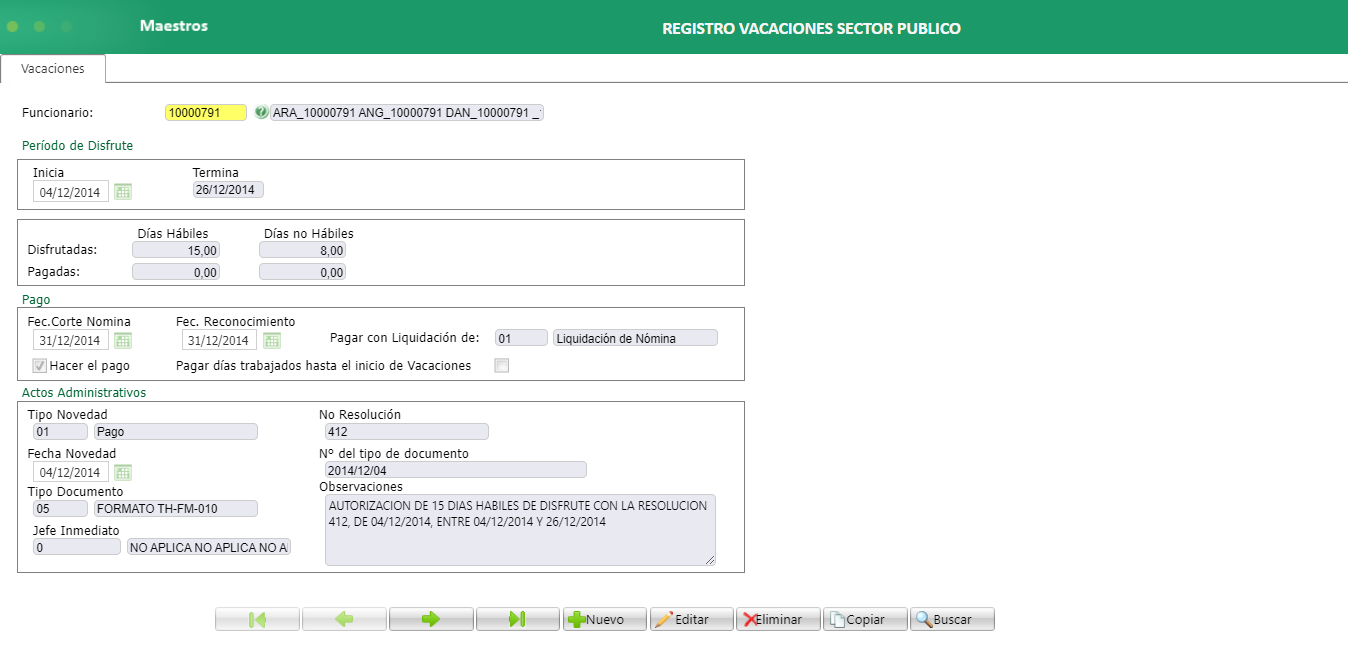The height and width of the screenshot is (655, 1348).
Task: Click the NO APLICA Jefe Inmediato name field
Action: pyautogui.click(x=209, y=547)
